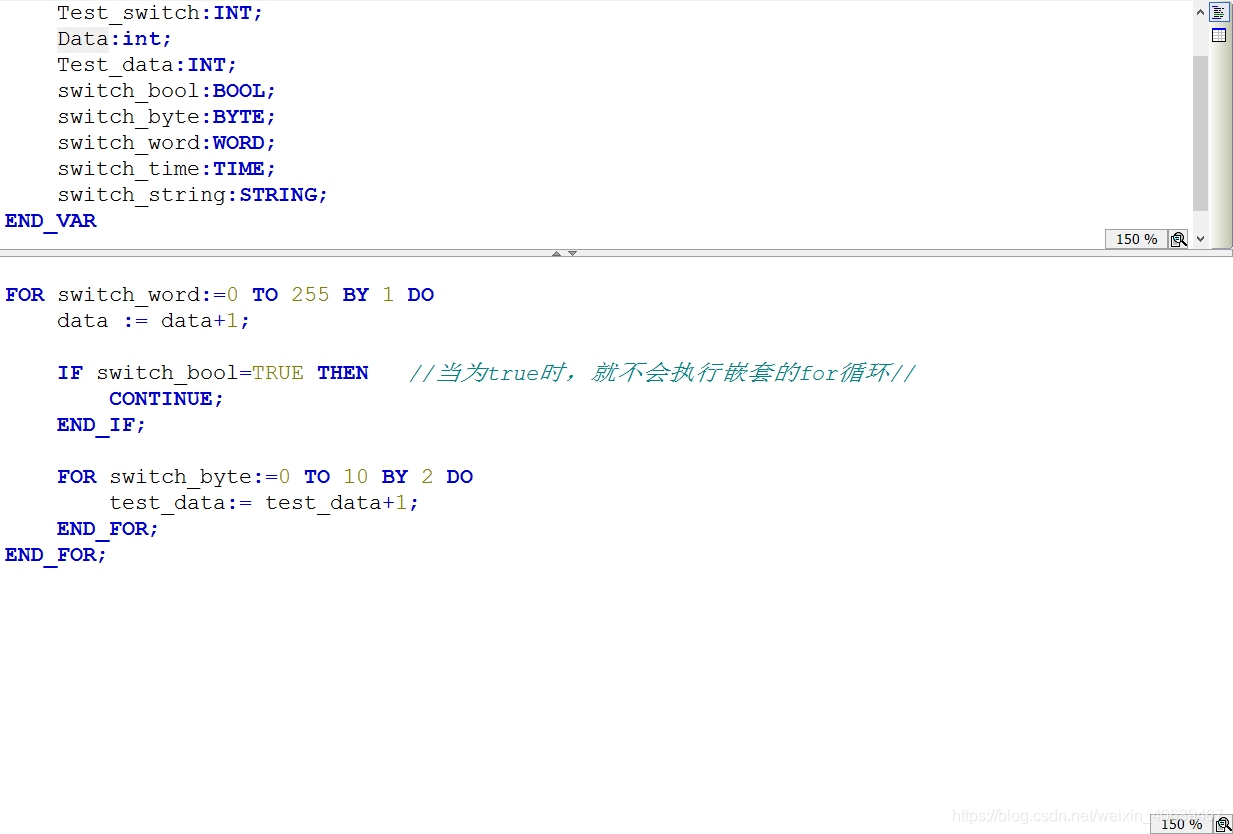Place cursor on Test_switch:INT; declaration

click(x=160, y=13)
